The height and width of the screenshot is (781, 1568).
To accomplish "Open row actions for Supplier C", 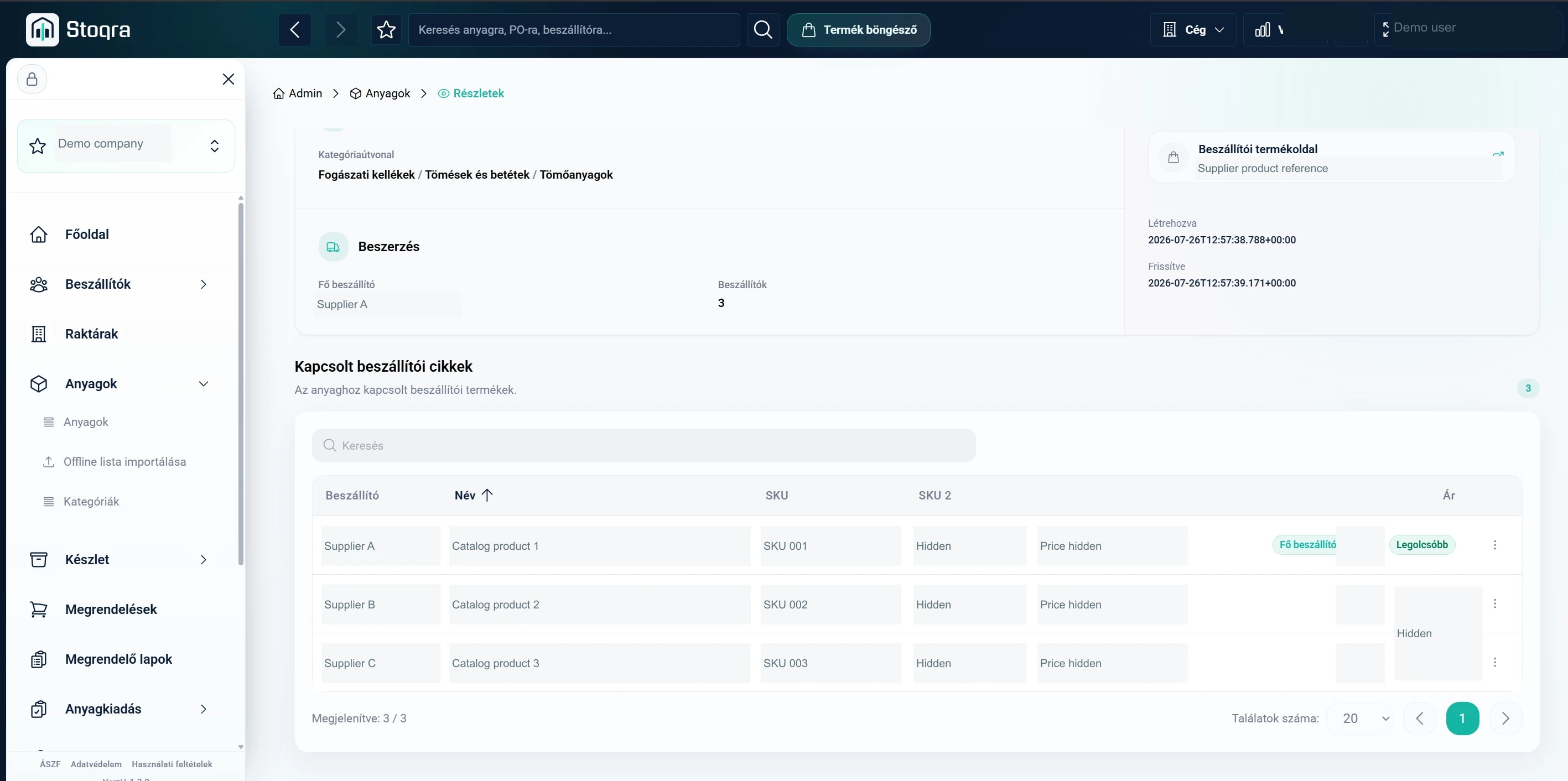I will (1494, 662).
